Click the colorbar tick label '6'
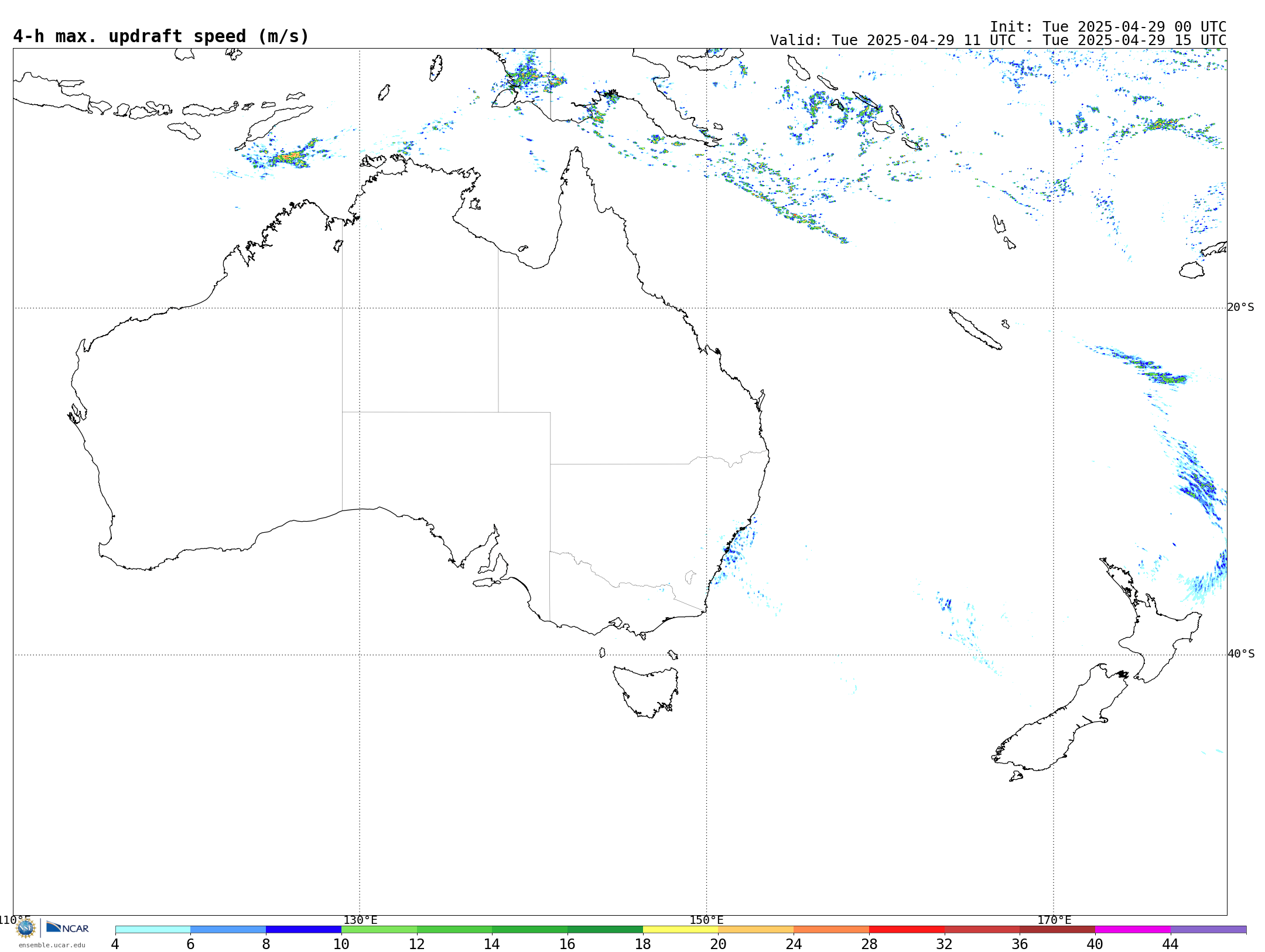 pyautogui.click(x=190, y=944)
